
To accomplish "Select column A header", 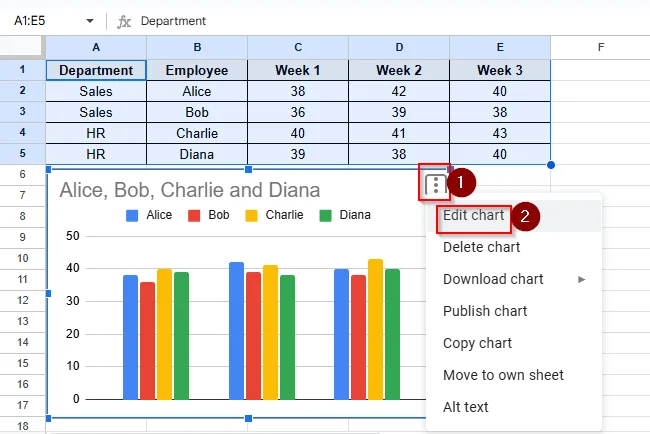I will [96, 47].
